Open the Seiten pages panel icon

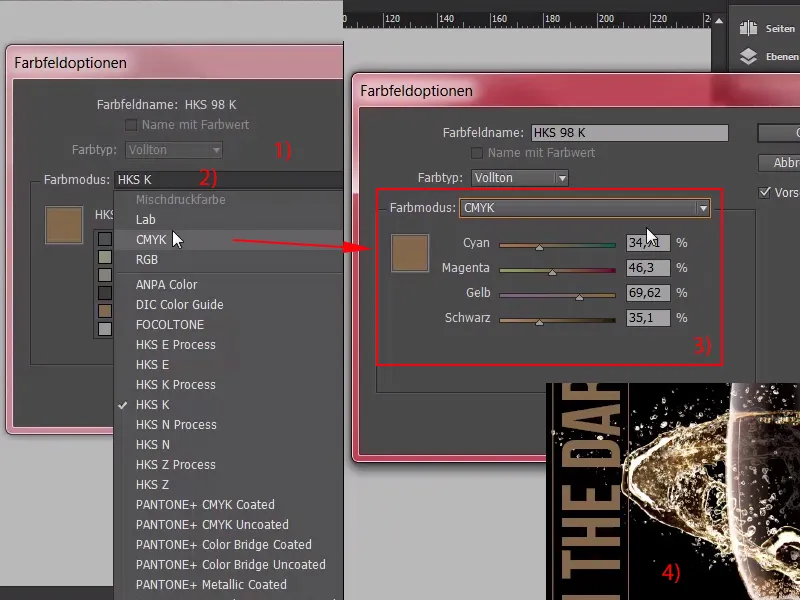coord(748,28)
